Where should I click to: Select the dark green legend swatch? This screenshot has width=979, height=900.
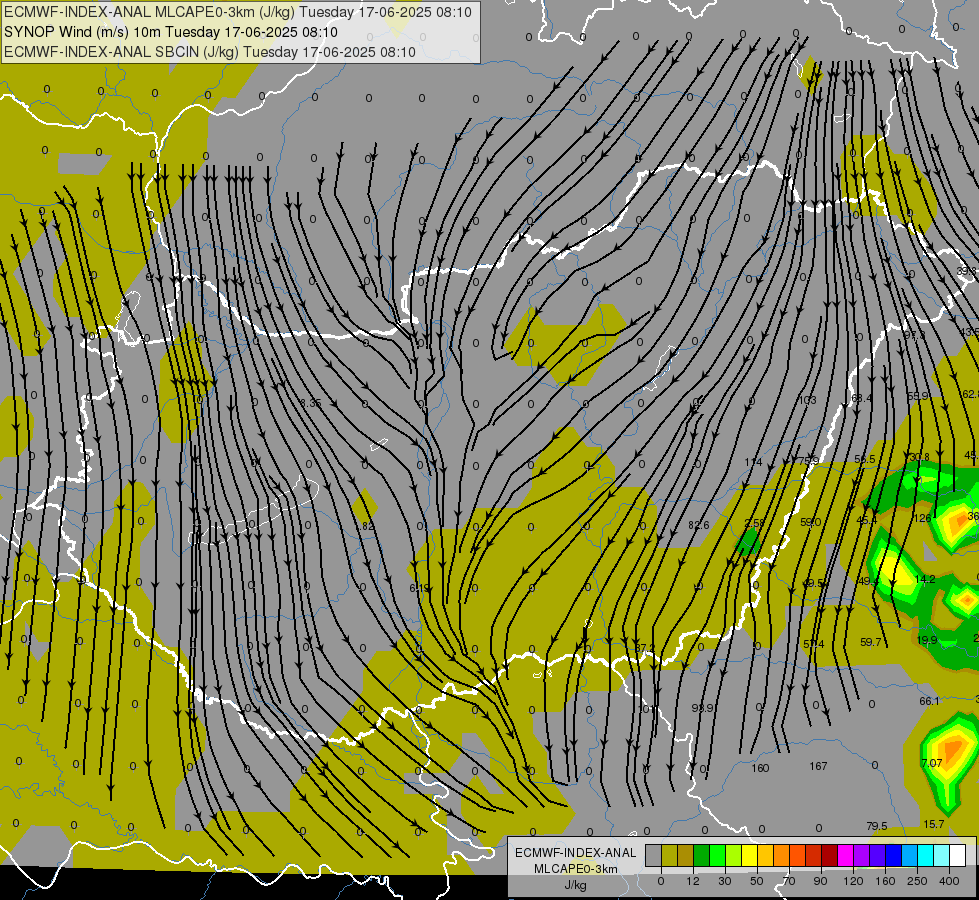click(702, 855)
